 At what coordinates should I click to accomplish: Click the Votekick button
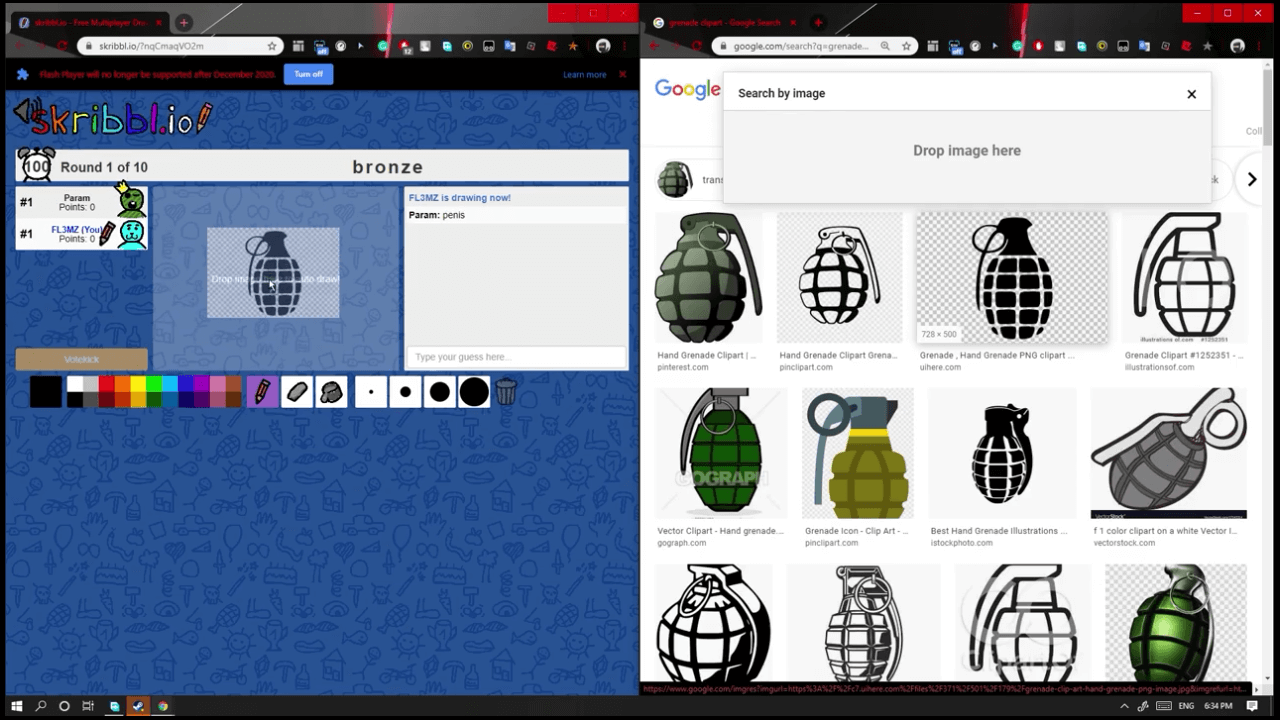(x=82, y=359)
